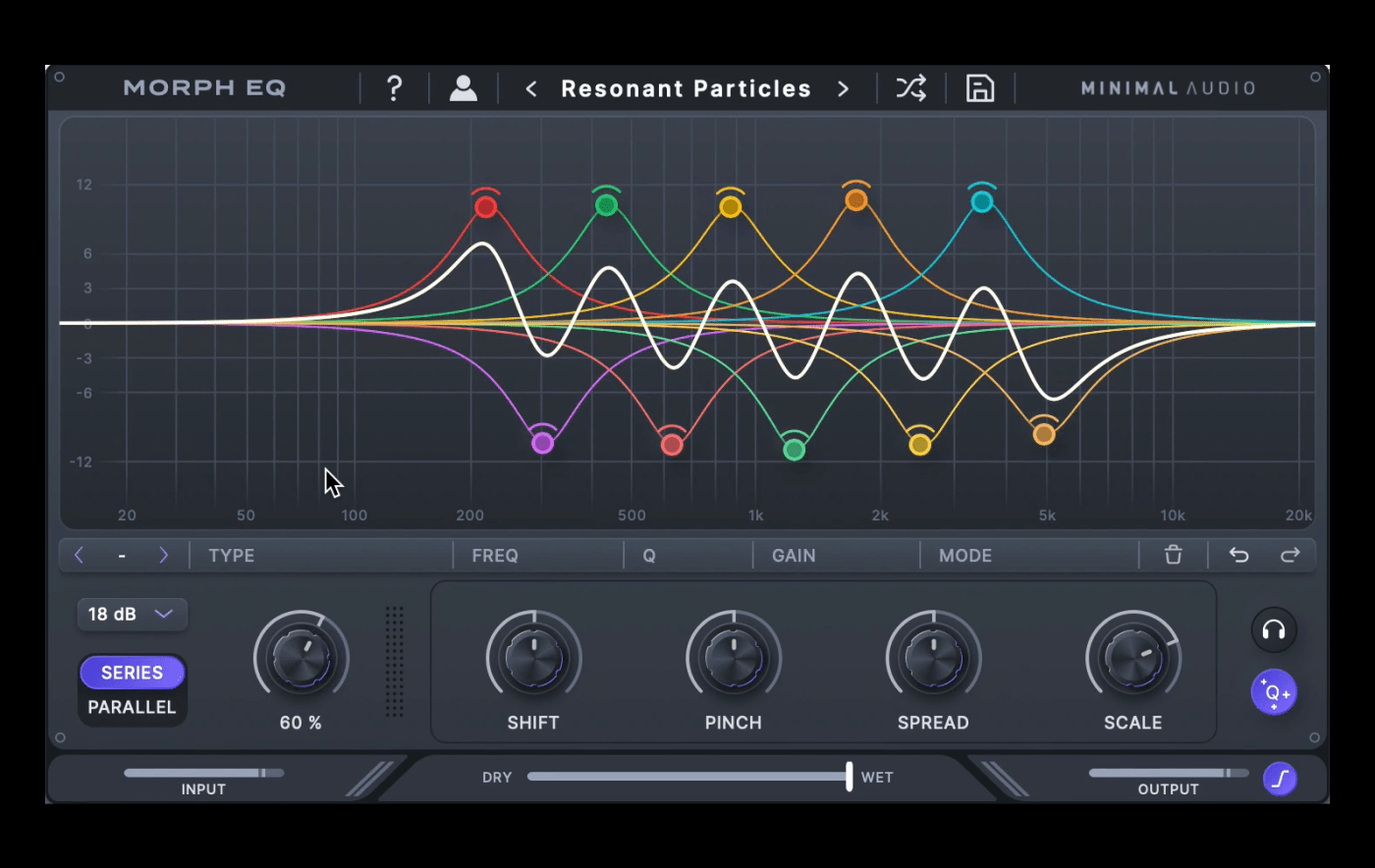Toggle the output soft clip curve button
The image size is (1375, 868).
(1280, 779)
